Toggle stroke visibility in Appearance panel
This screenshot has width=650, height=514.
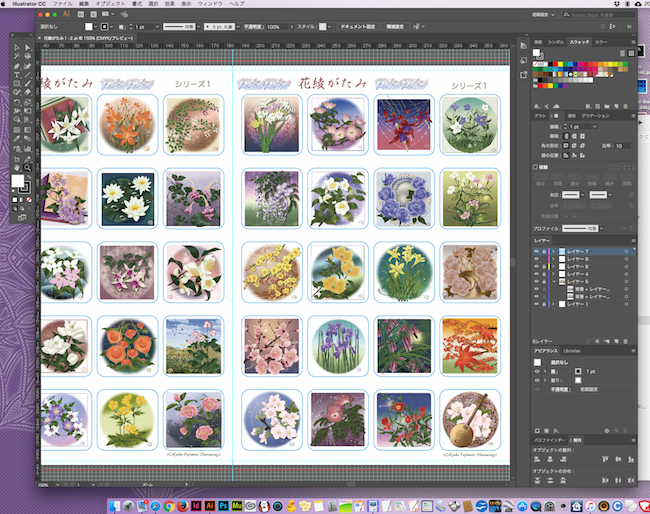pyautogui.click(x=537, y=371)
